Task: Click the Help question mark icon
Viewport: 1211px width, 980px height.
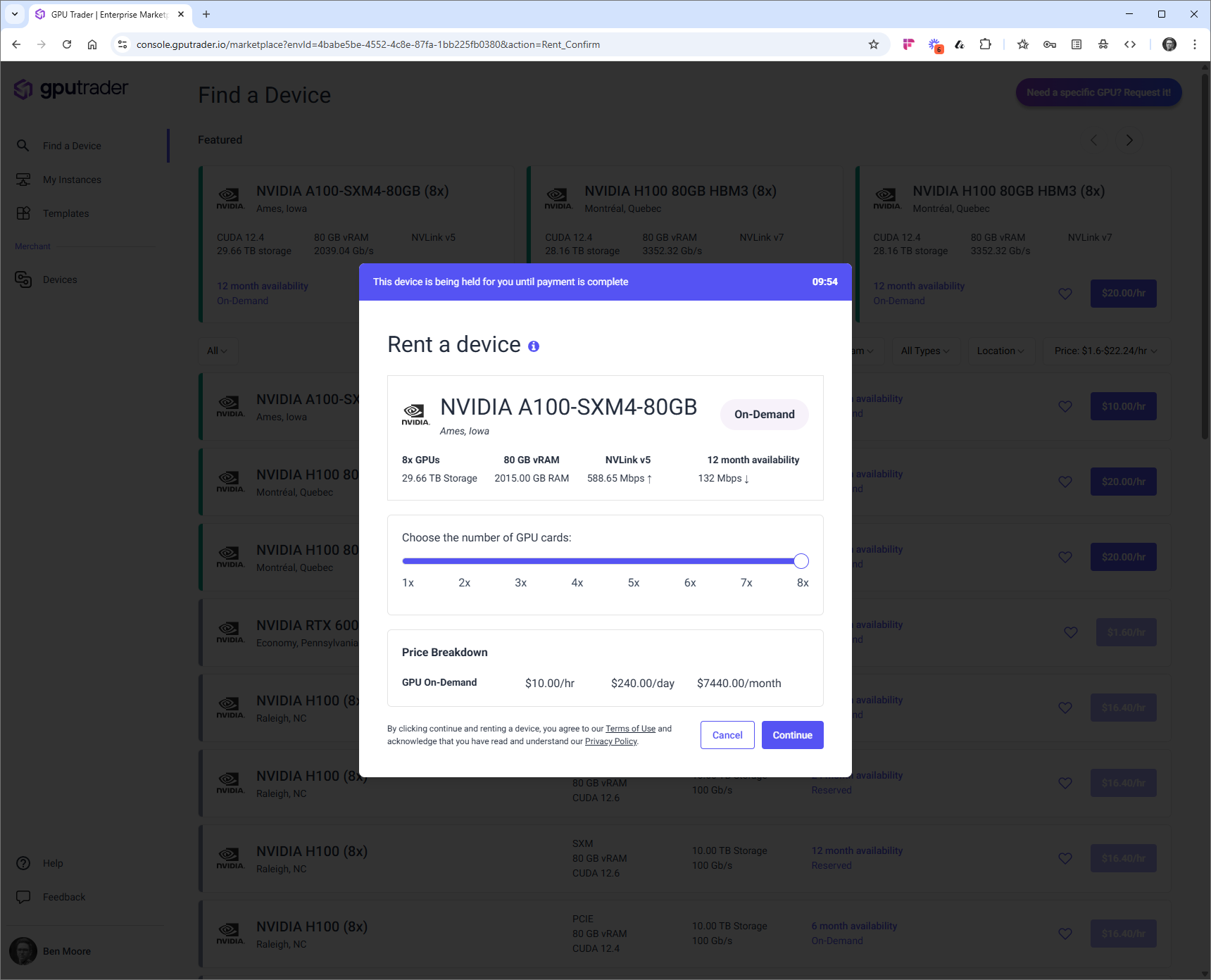Action: point(23,863)
